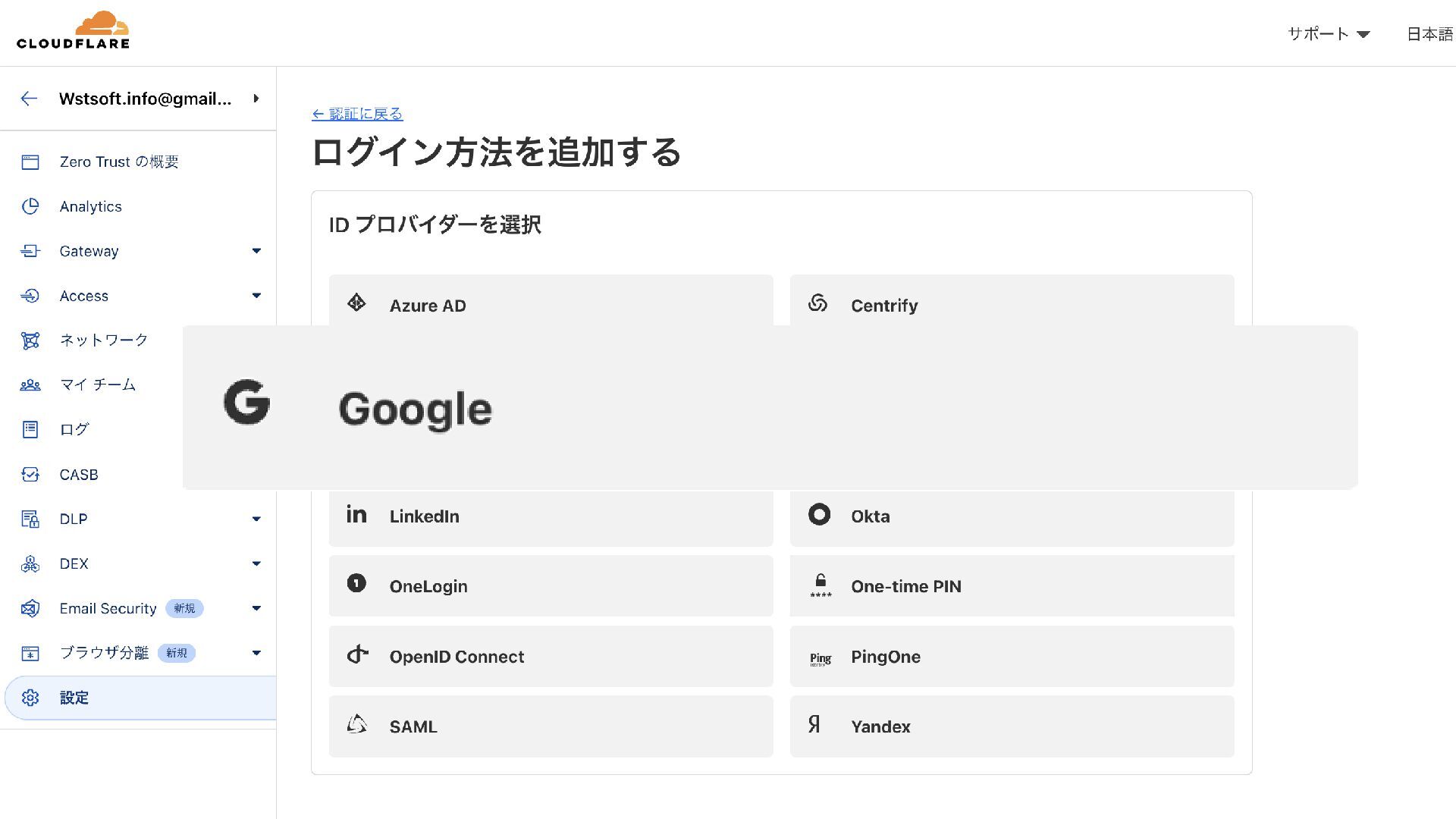Click the Okta logo icon

coord(819,515)
